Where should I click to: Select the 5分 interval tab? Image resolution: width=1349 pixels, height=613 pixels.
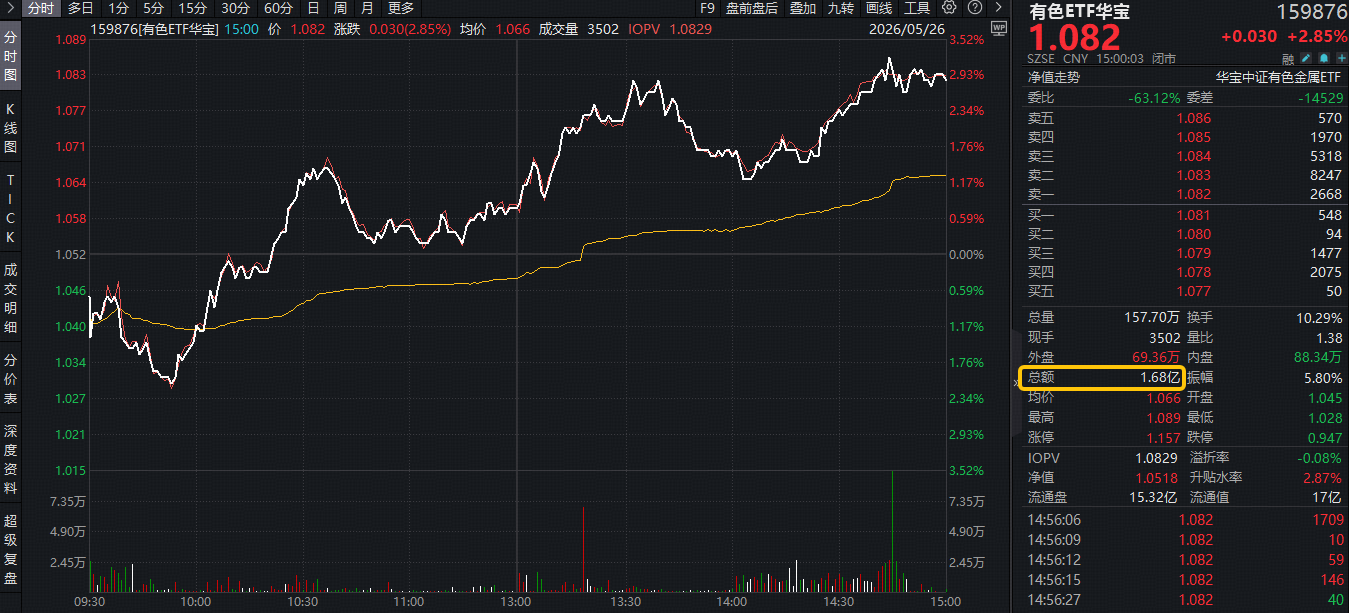point(153,8)
